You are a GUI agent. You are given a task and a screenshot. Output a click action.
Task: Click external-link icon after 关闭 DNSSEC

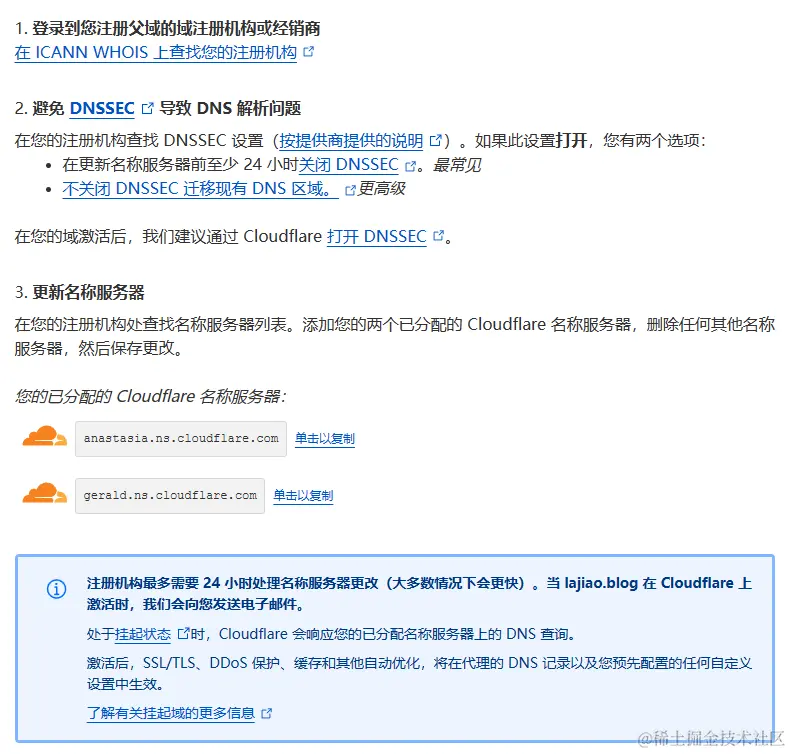411,166
